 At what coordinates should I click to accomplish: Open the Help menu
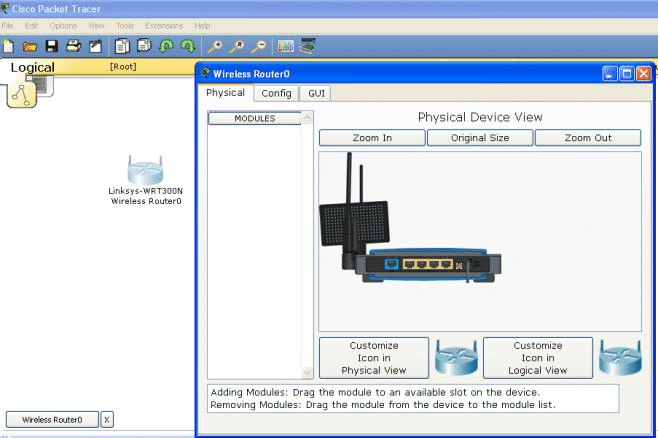(202, 26)
